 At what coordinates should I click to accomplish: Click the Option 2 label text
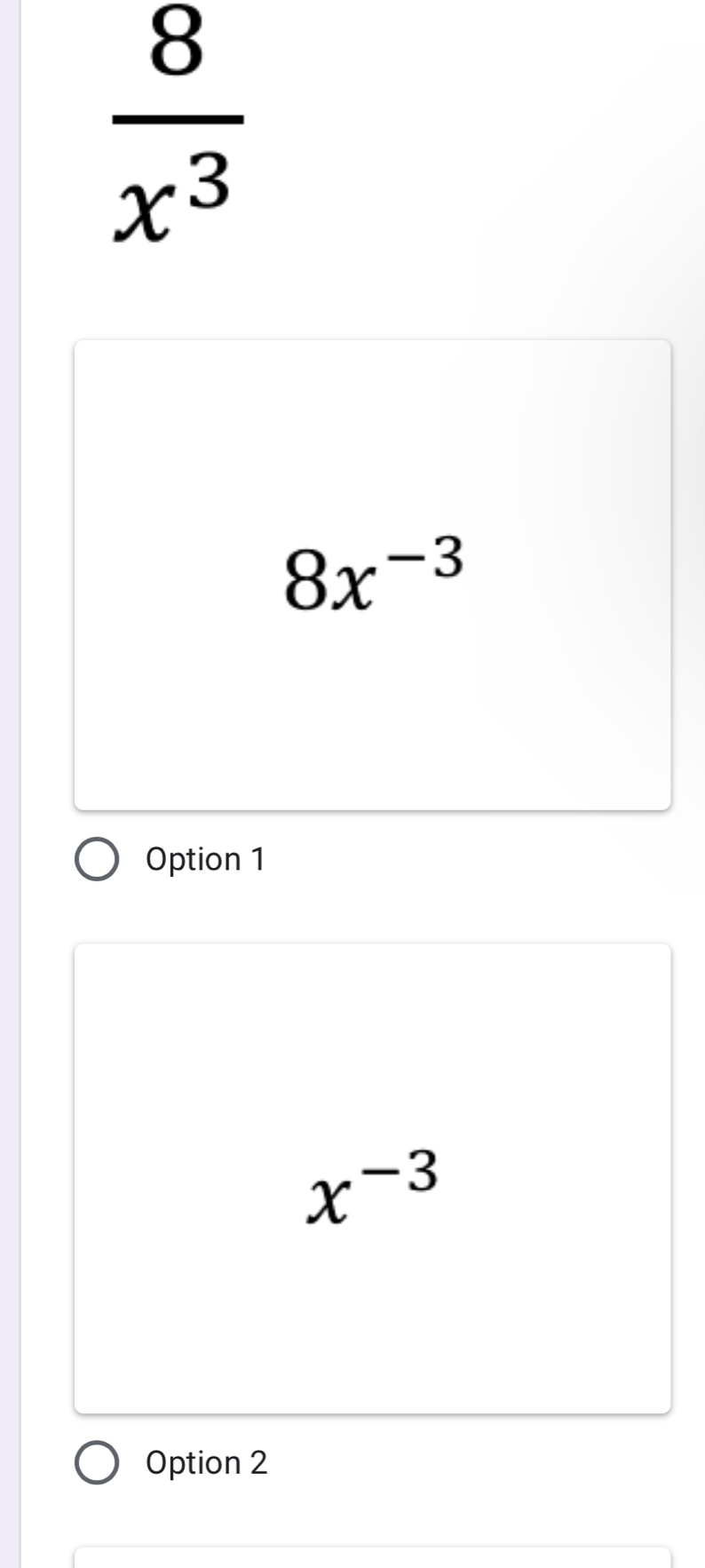[206, 1462]
